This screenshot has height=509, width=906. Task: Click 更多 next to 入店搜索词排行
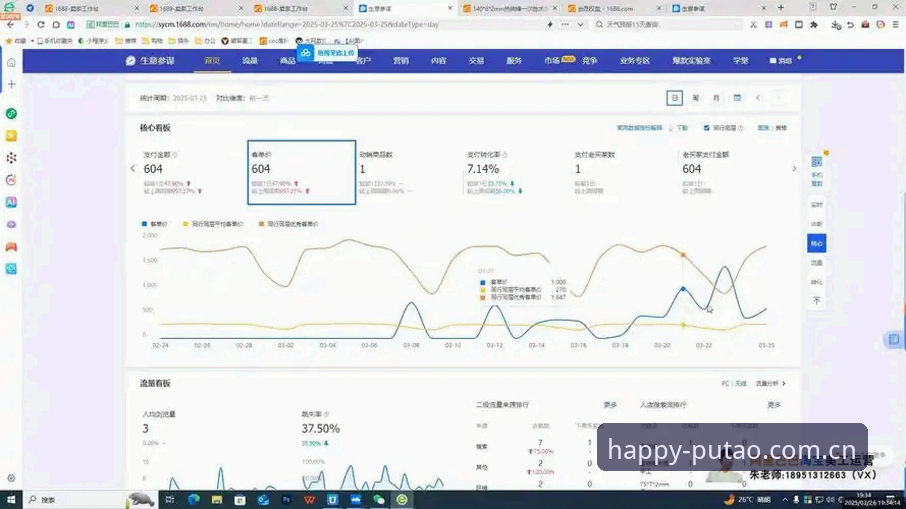click(x=774, y=405)
